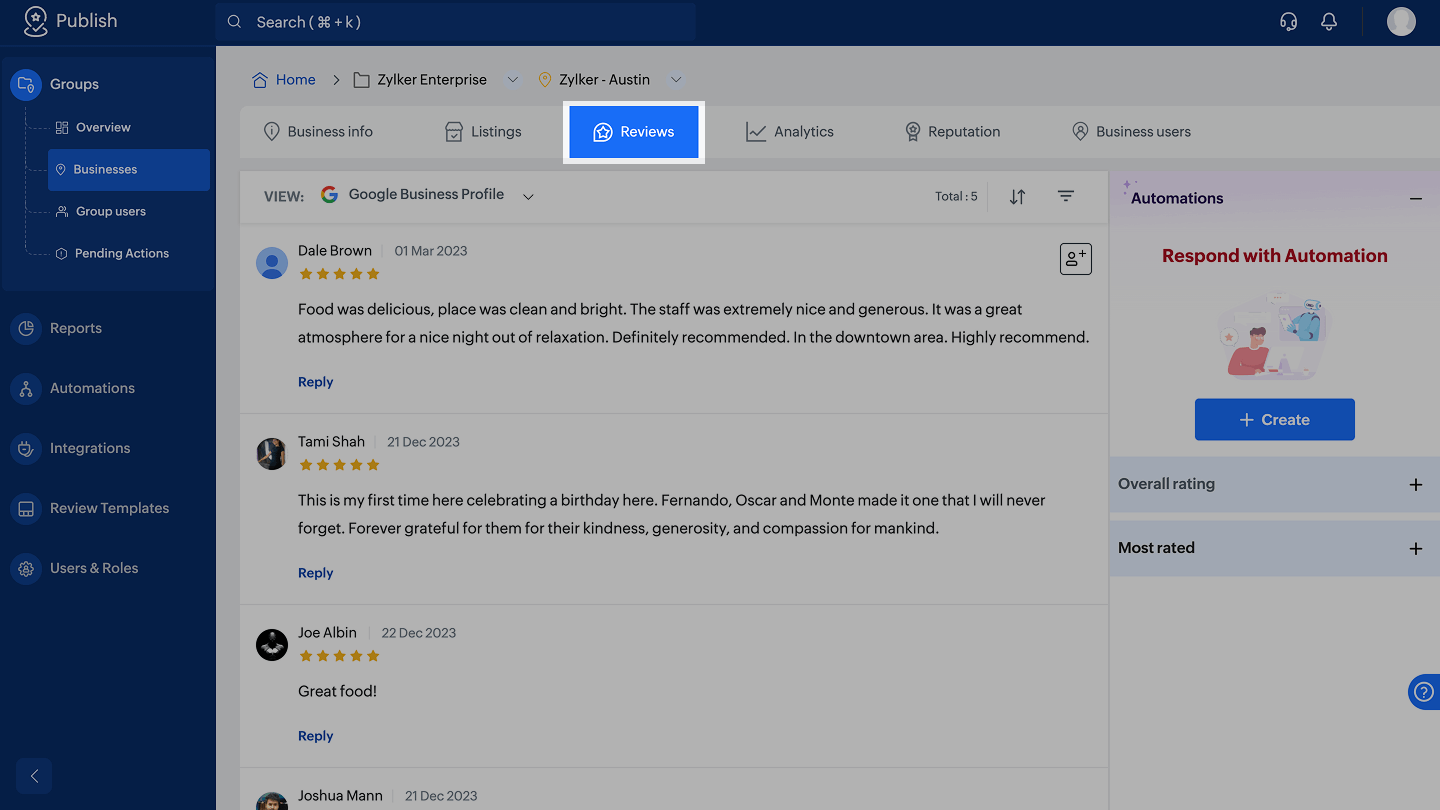Open Google Business Profile view dropdown
The width and height of the screenshot is (1440, 810).
point(528,196)
